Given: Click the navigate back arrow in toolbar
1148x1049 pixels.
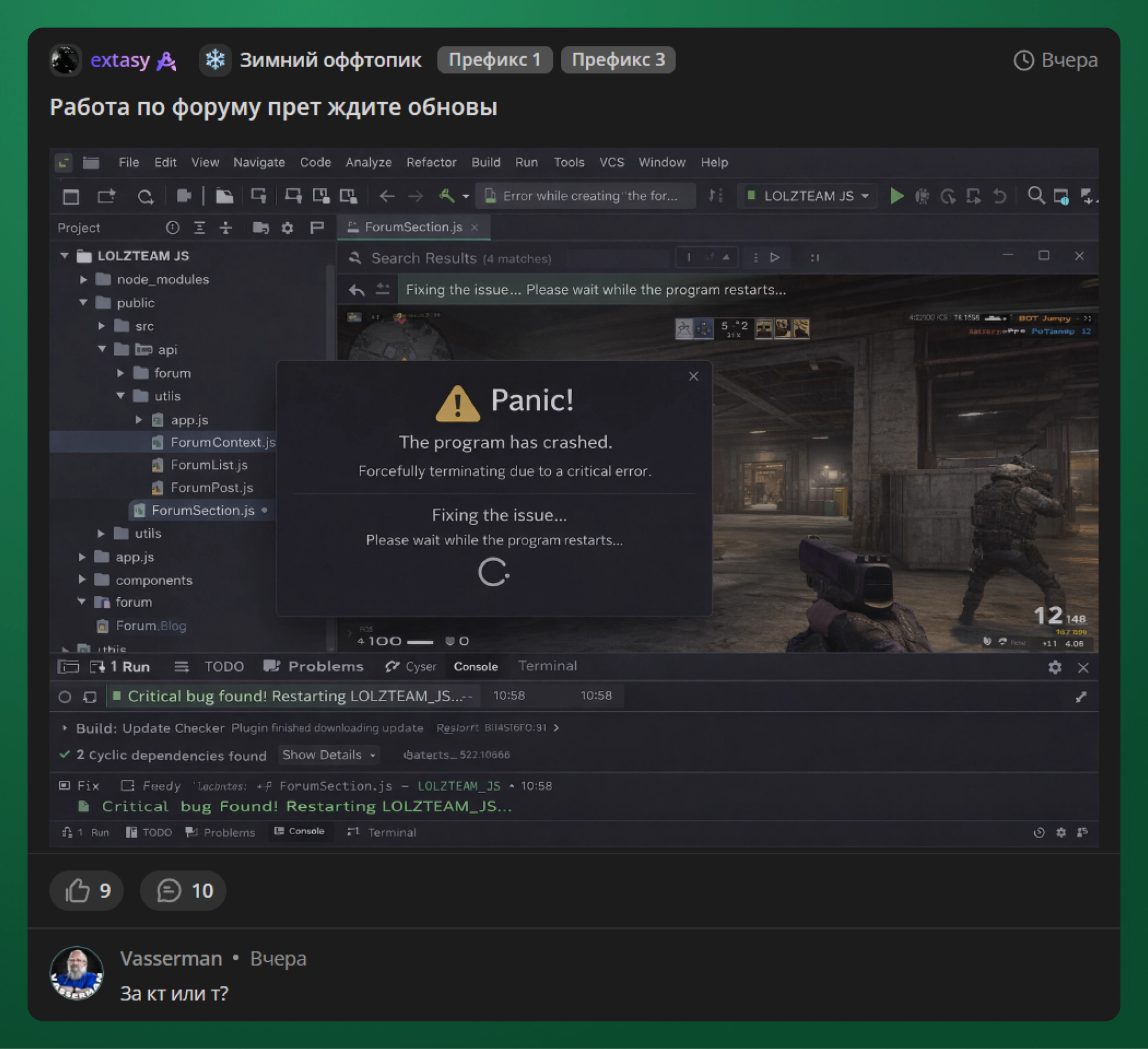Looking at the screenshot, I should click(x=387, y=196).
